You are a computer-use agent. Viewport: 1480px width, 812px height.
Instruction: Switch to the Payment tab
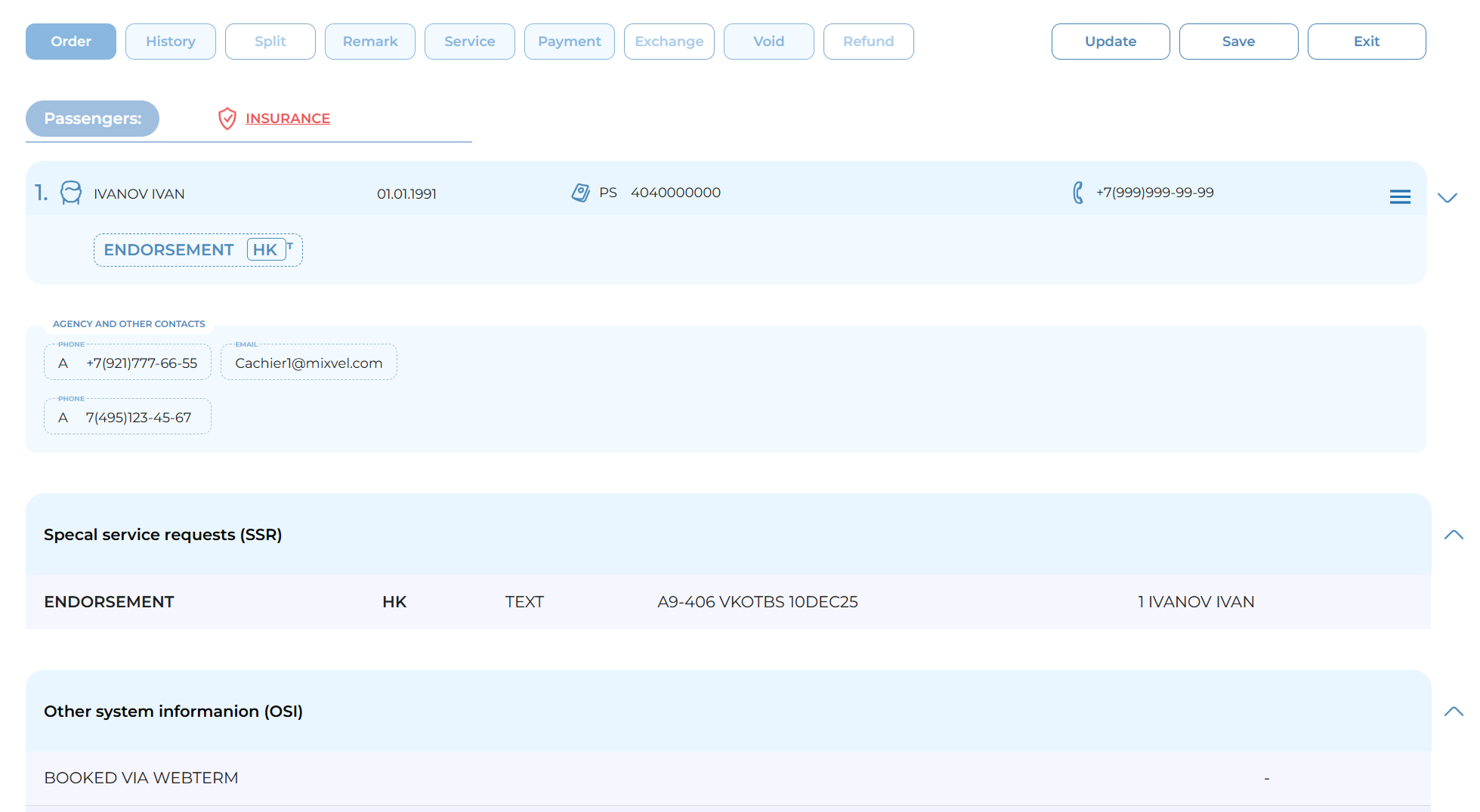569,42
